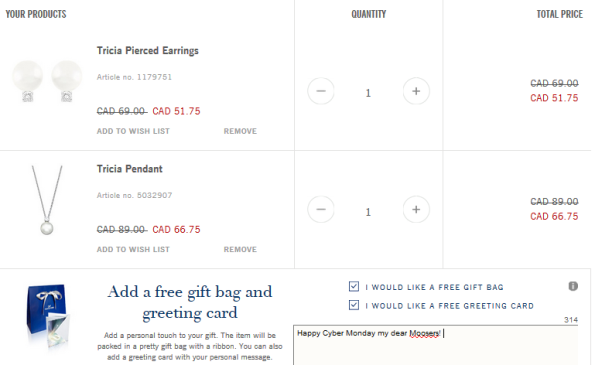Screen dimensions: 595x365
Task: Add Tricia Pendant to wish list
Action: coord(133,250)
